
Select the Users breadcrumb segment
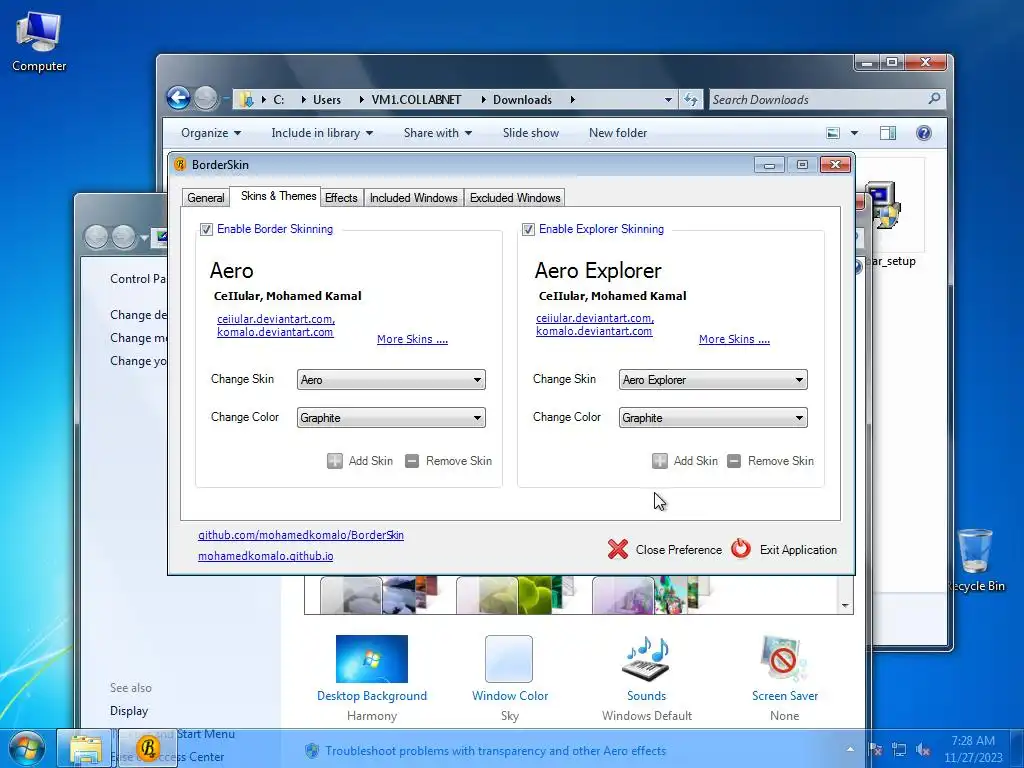point(327,100)
